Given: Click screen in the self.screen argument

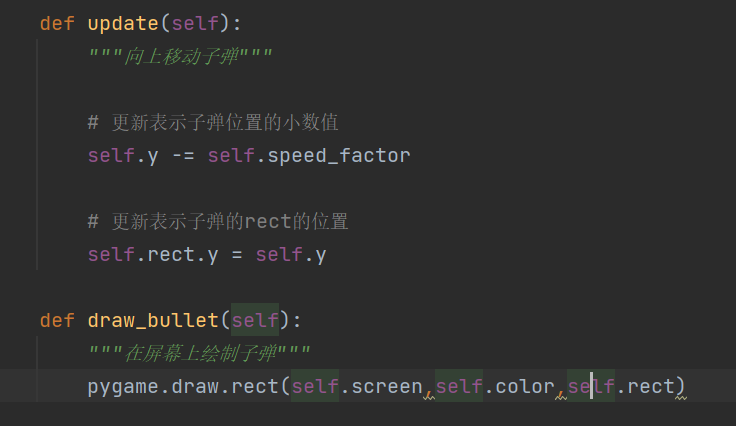Looking at the screenshot, I should 387,387.
